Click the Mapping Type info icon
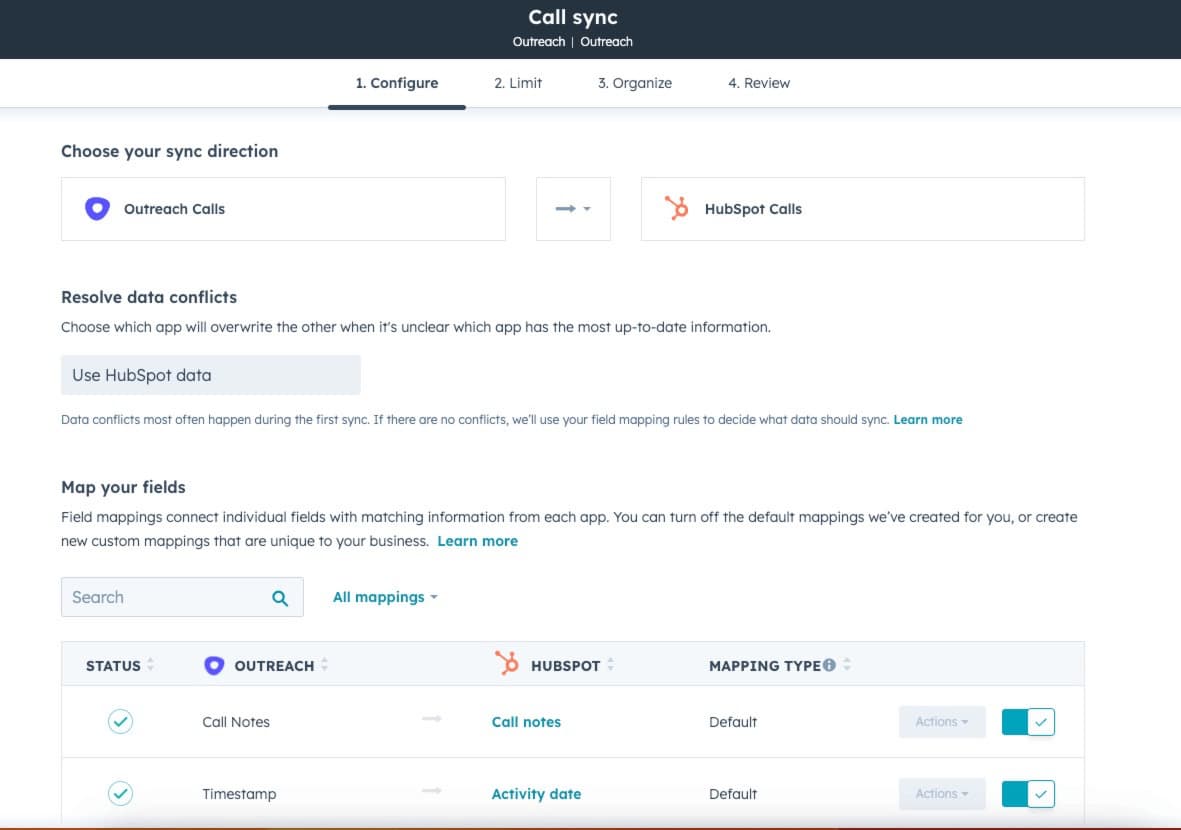 coord(829,666)
